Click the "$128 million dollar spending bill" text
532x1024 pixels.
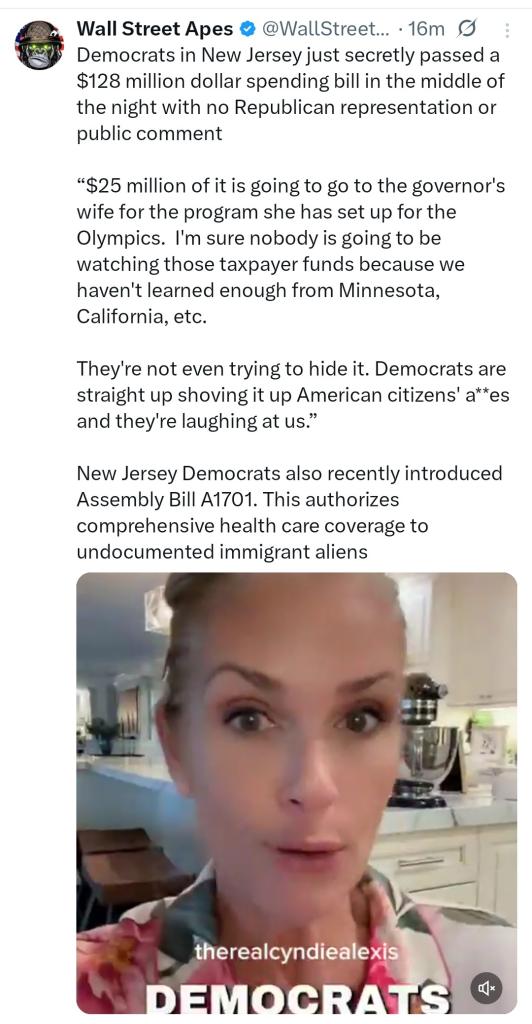click(x=221, y=81)
